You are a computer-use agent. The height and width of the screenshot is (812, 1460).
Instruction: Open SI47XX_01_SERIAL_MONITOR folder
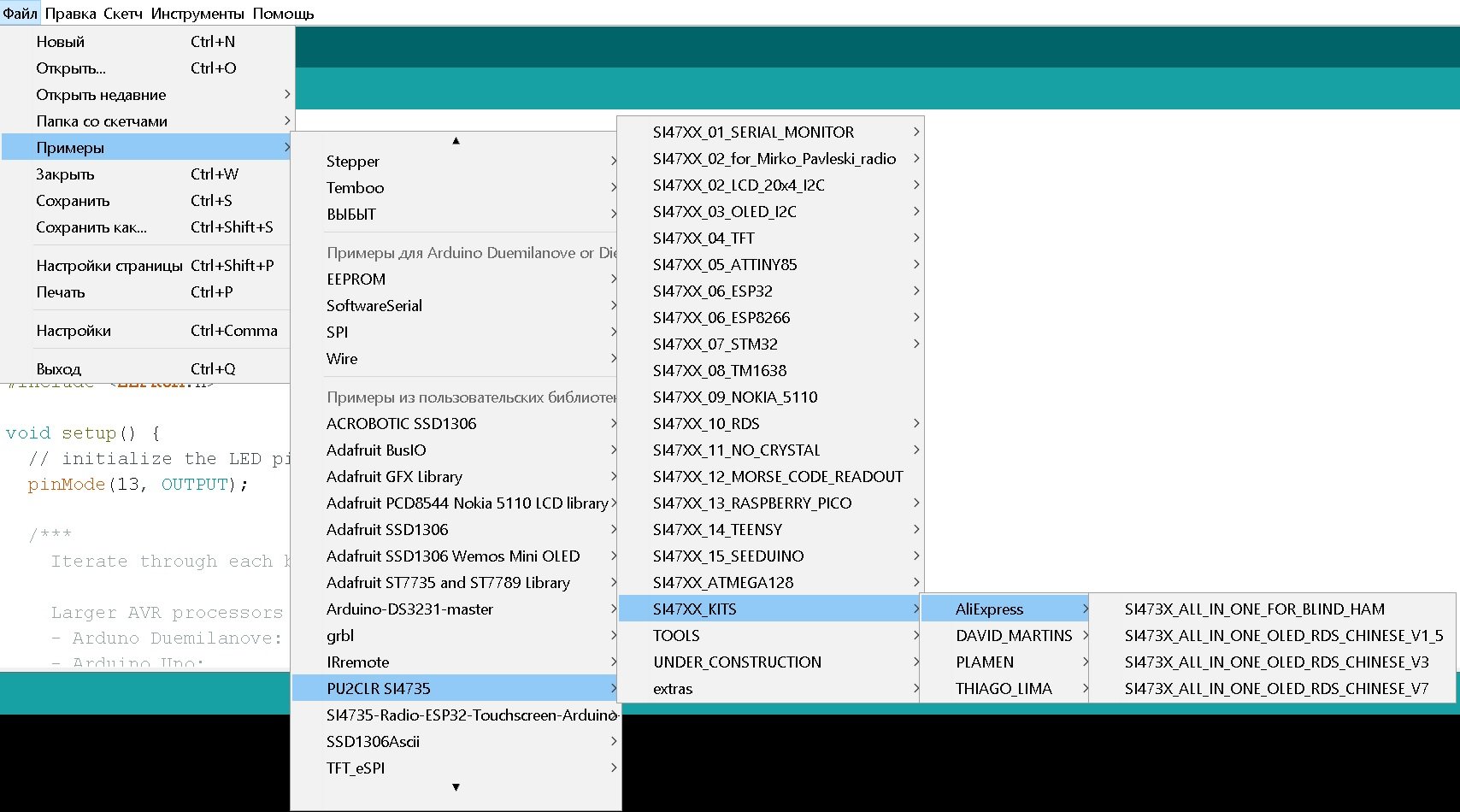(770, 132)
